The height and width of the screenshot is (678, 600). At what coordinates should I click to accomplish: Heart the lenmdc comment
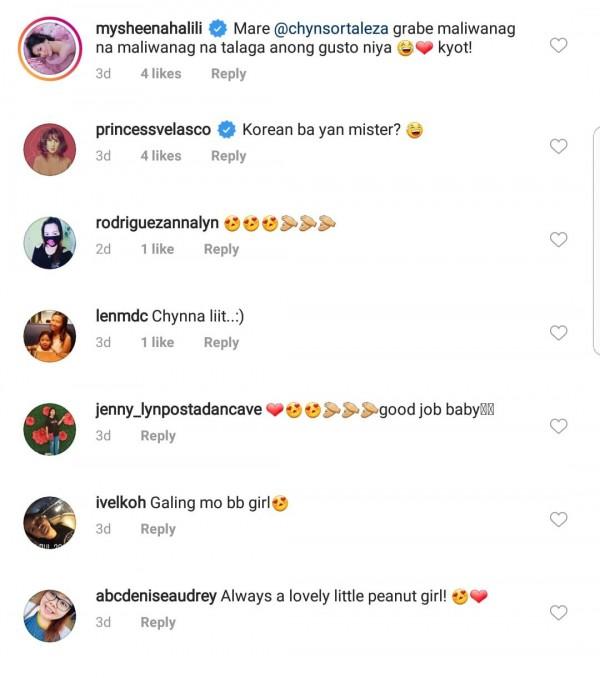point(559,332)
